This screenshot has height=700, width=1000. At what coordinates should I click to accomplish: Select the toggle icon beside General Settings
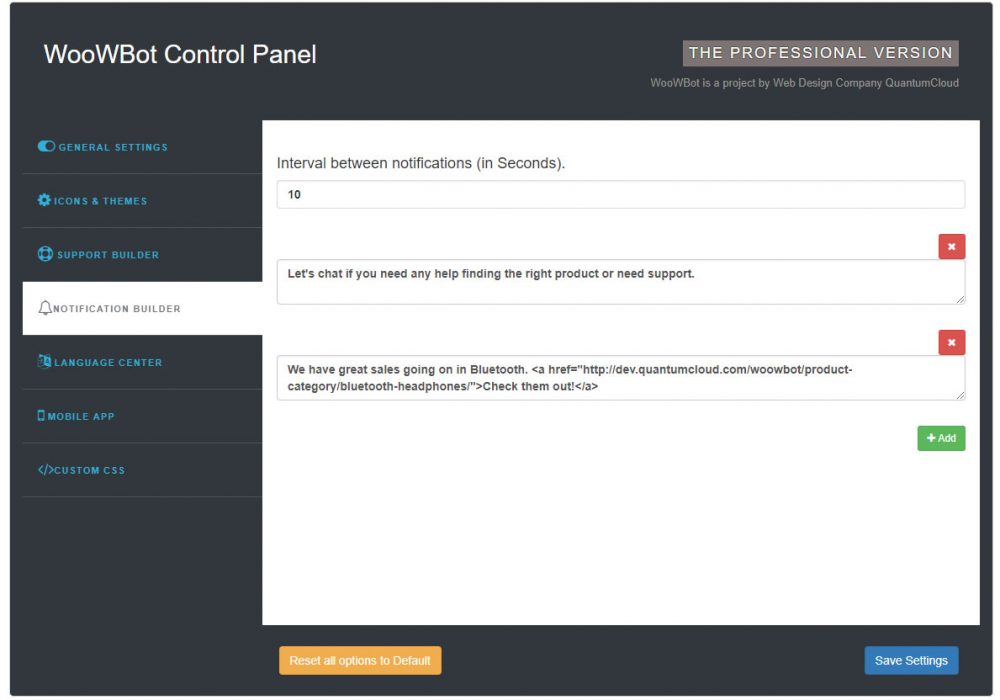(x=45, y=146)
